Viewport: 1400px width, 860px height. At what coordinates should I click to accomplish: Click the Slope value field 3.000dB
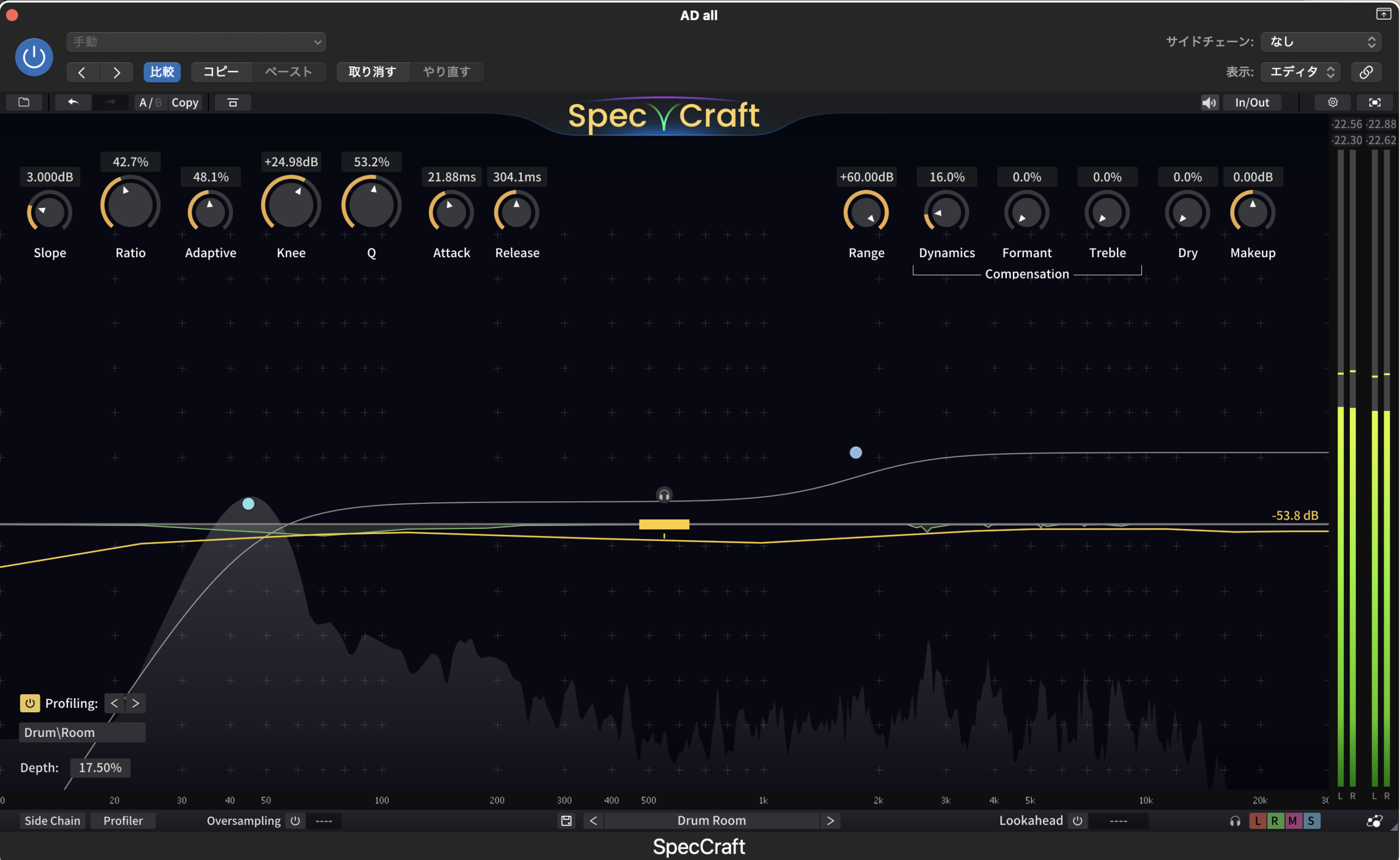[50, 177]
